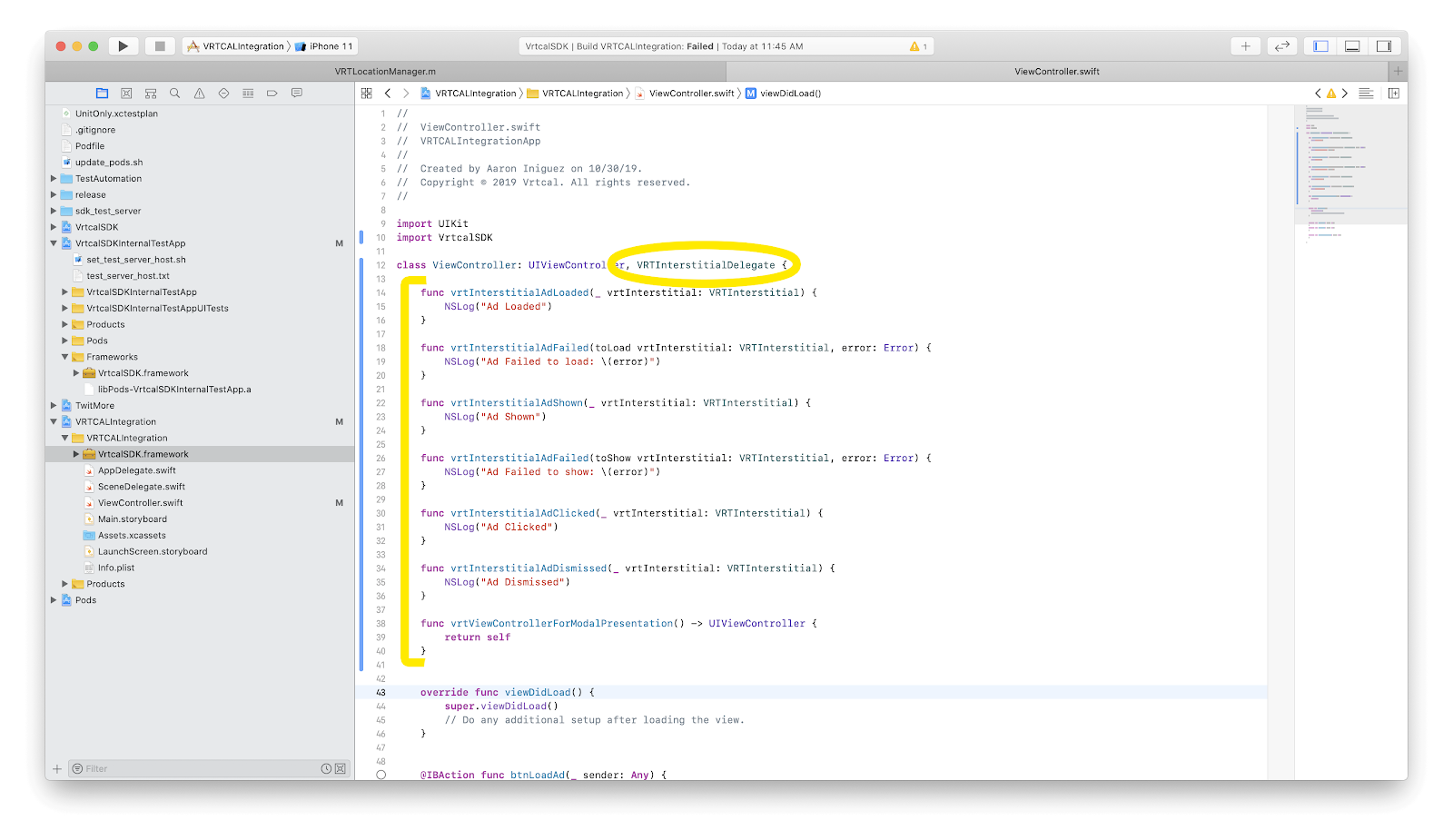Open AppDelegate.swift in the navigator
1453x840 pixels.
pyautogui.click(x=136, y=470)
